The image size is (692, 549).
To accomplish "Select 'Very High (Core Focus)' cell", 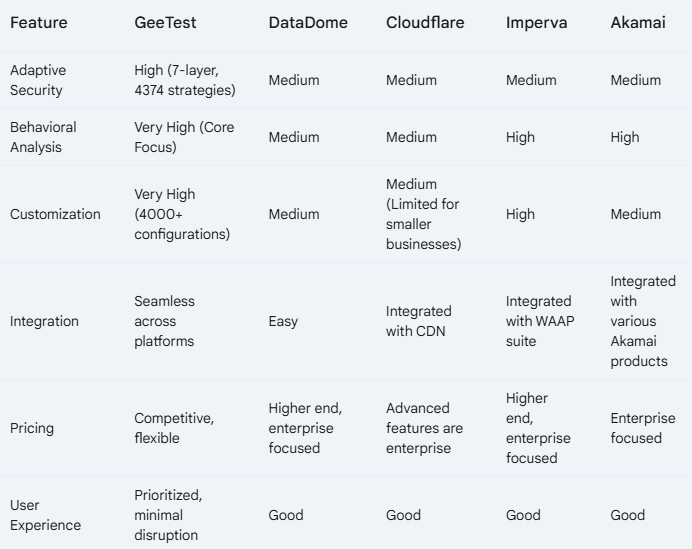I will (184, 137).
